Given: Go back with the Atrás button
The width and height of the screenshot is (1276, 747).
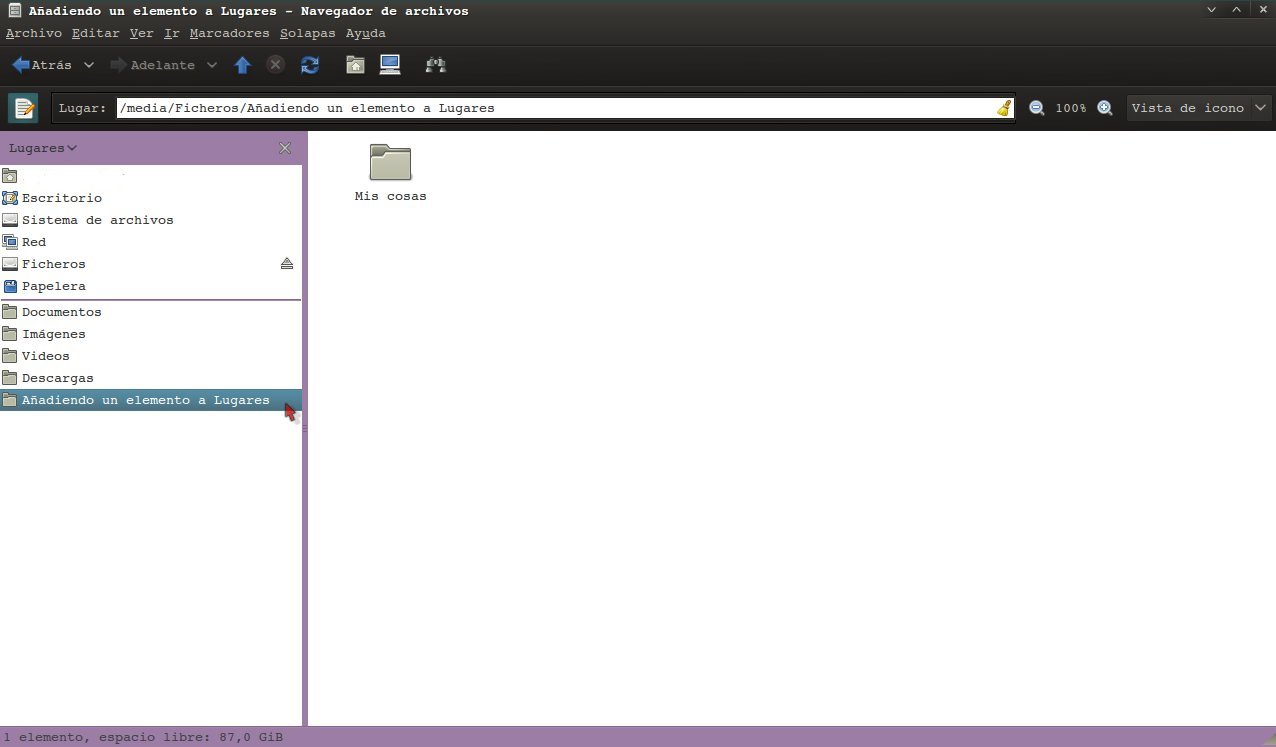Looking at the screenshot, I should pyautogui.click(x=42, y=65).
